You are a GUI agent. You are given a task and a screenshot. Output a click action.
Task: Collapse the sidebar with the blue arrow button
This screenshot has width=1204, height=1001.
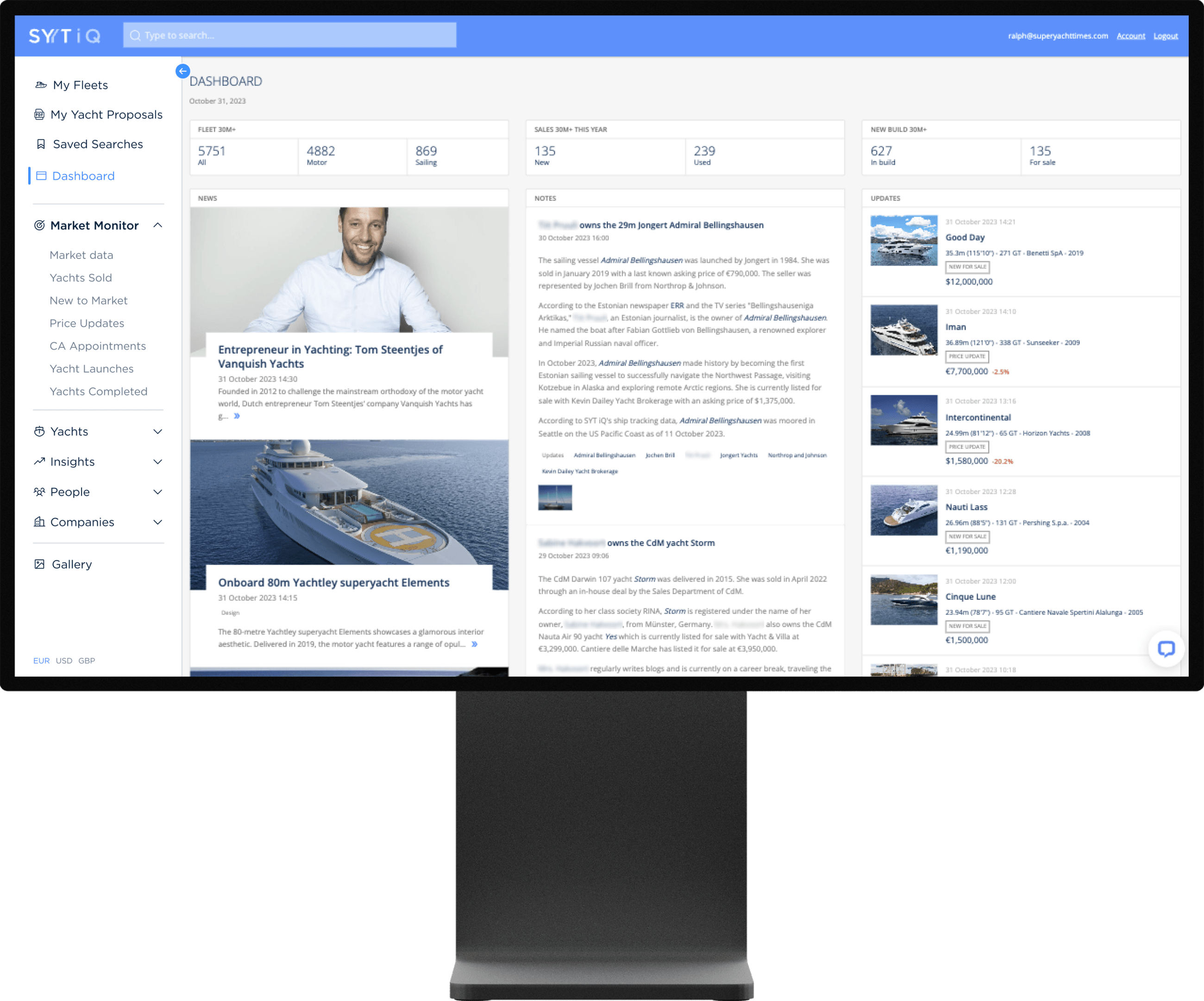pos(182,71)
